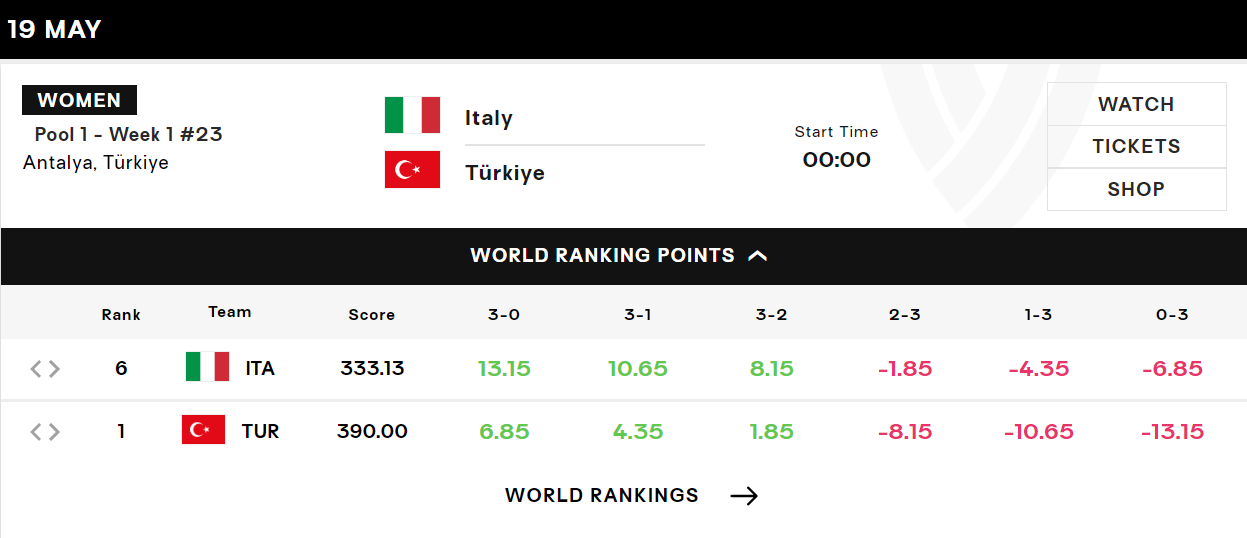This screenshot has height=538, width=1247.
Task: Select the Türkiye team name
Action: coord(505,173)
